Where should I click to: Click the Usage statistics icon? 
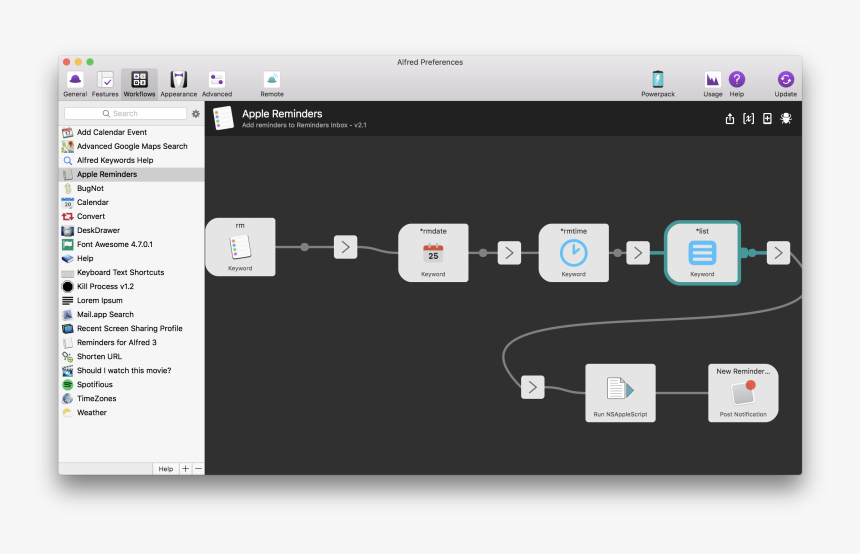[x=713, y=83]
